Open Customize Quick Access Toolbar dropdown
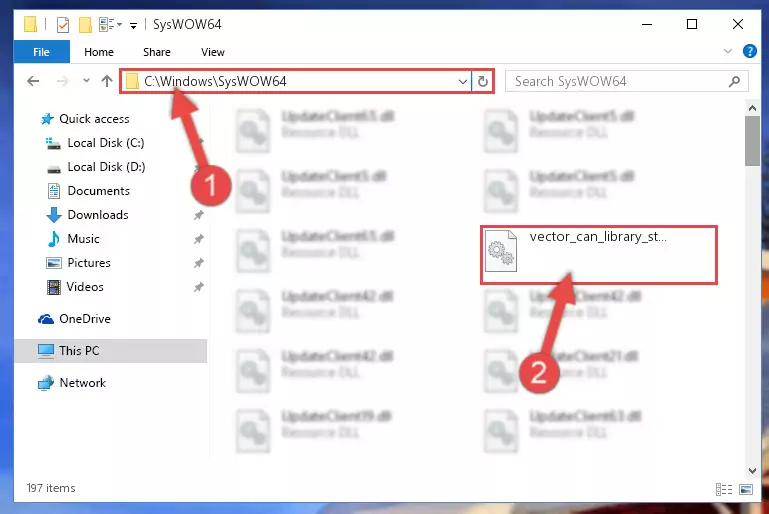 click(133, 26)
